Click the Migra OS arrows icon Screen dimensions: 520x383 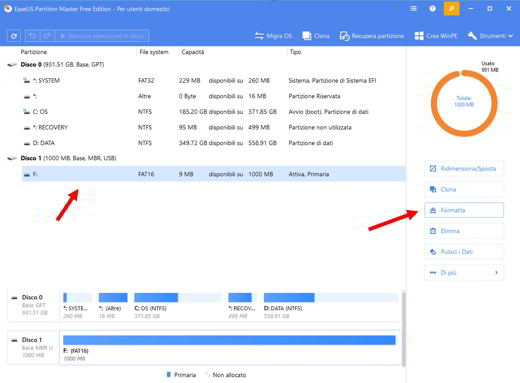pyautogui.click(x=259, y=36)
